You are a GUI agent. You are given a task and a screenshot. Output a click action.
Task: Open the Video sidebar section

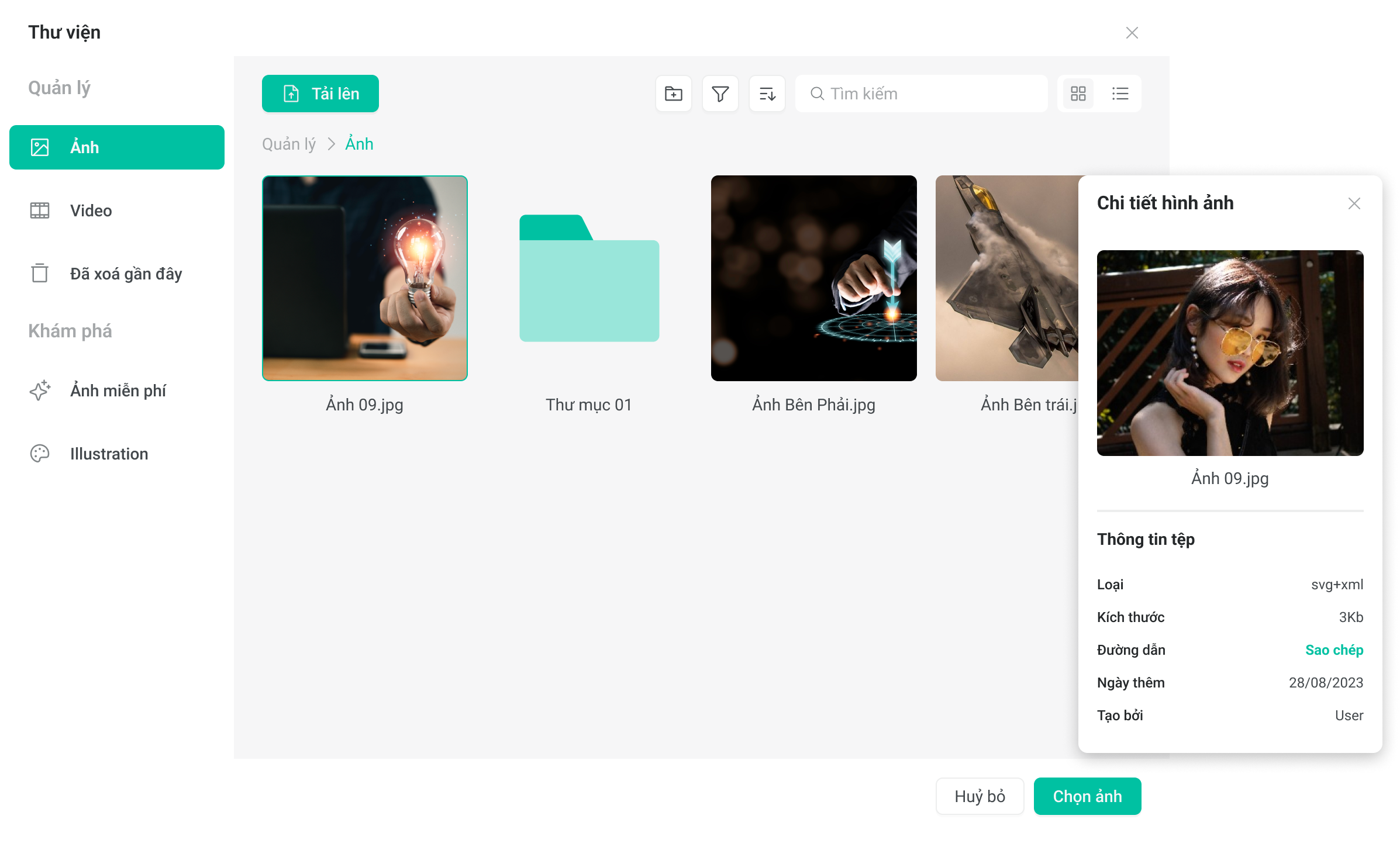[x=91, y=210]
